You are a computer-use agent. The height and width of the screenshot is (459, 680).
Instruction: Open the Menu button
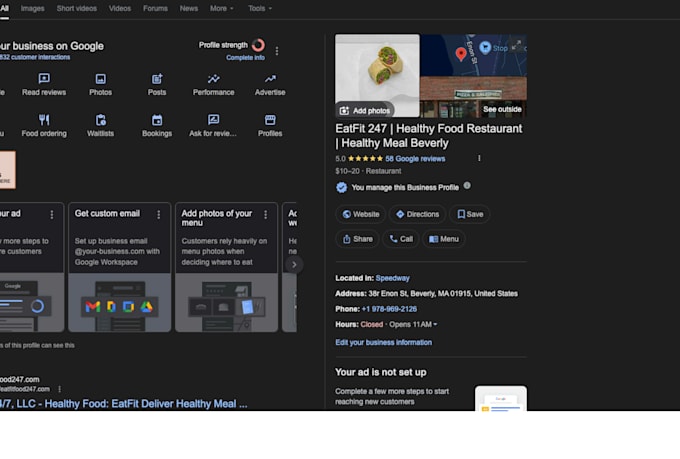coord(443,239)
